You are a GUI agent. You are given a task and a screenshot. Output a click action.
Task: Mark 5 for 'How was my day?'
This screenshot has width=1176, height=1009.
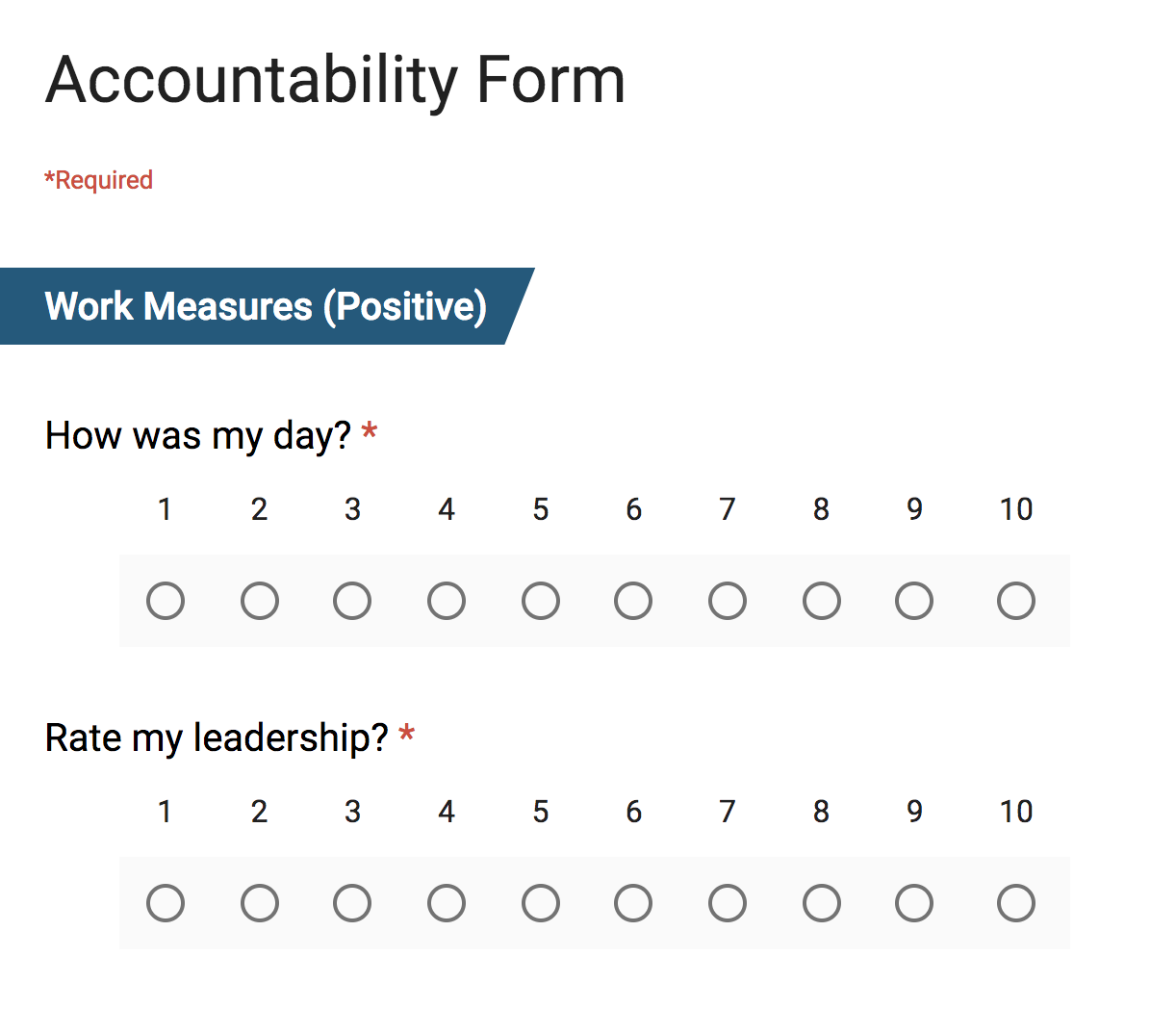point(541,601)
